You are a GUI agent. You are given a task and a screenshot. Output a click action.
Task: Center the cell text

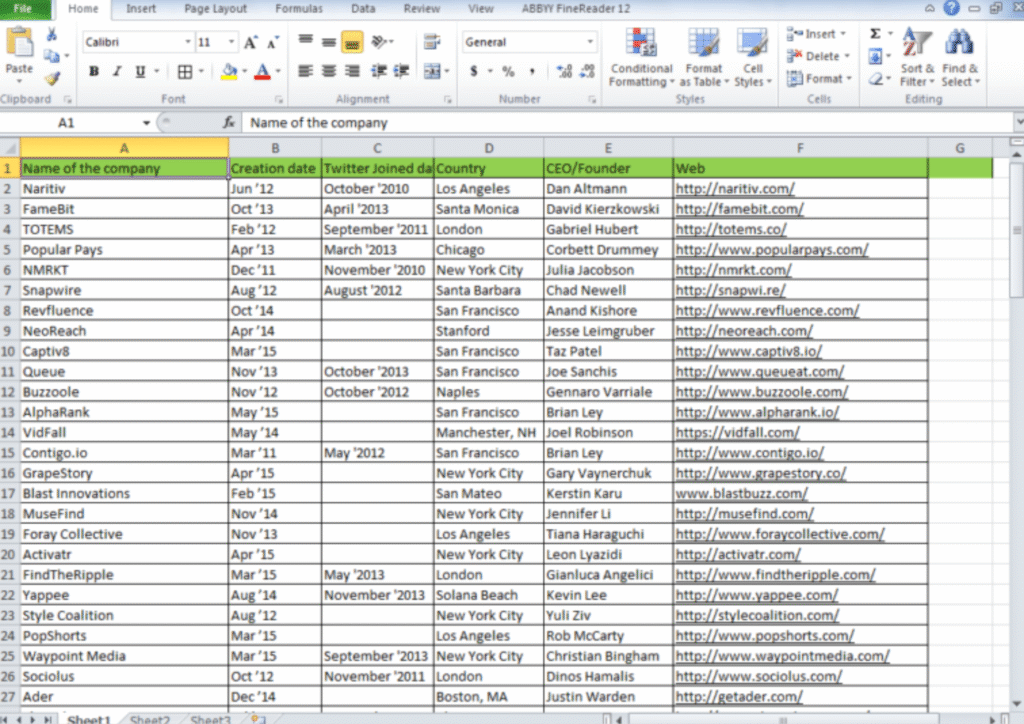click(328, 71)
